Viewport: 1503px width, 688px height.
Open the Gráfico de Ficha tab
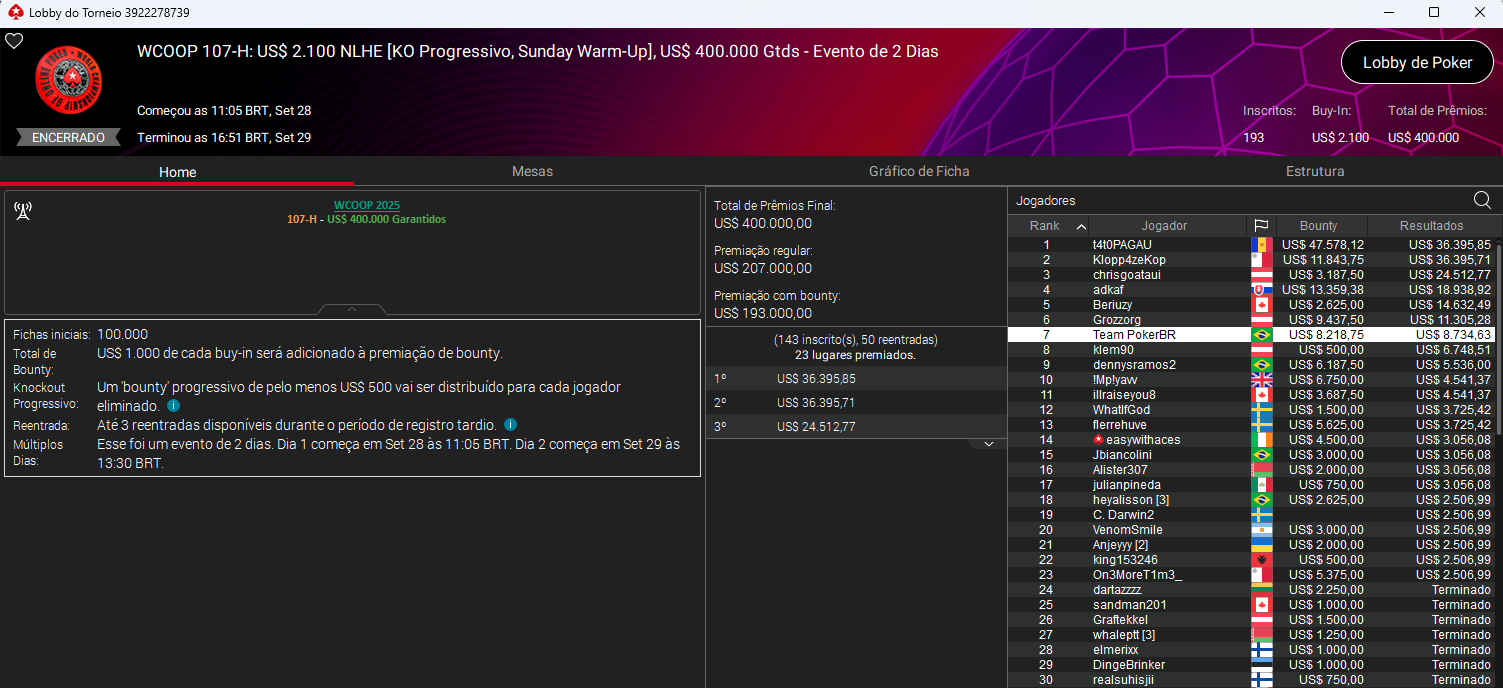[918, 171]
